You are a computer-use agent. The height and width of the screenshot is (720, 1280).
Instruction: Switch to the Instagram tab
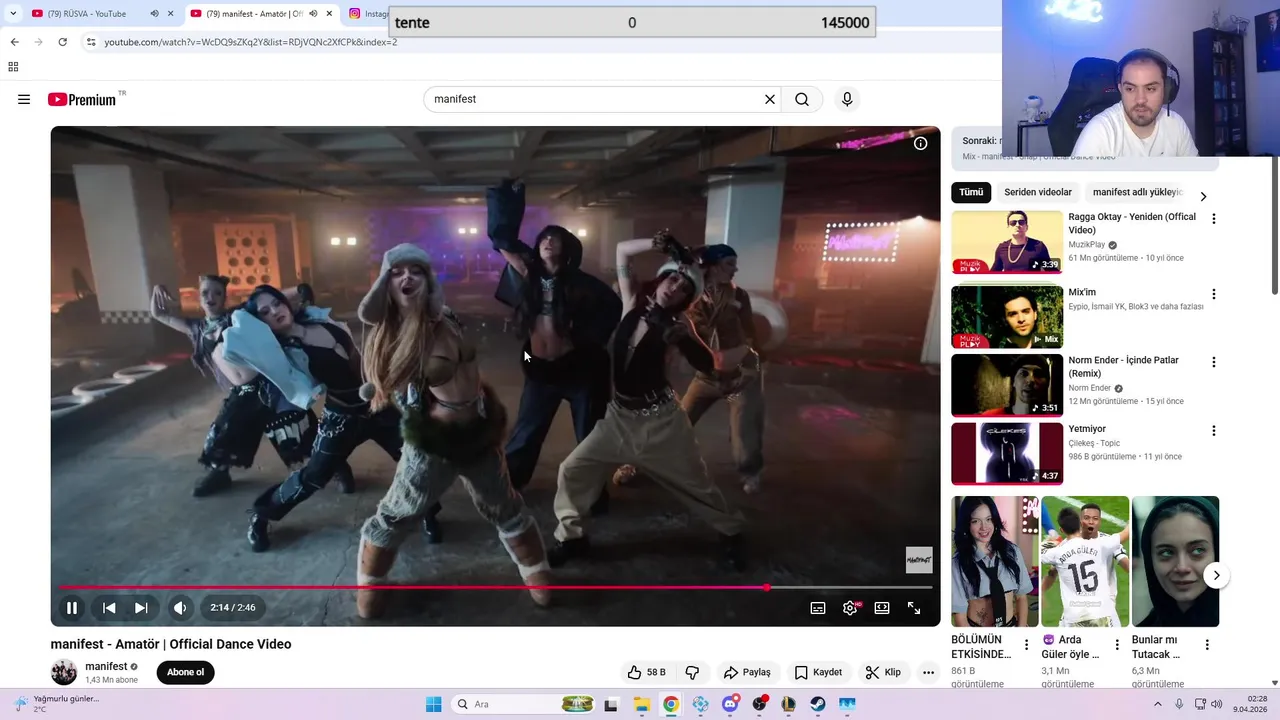click(x=367, y=14)
